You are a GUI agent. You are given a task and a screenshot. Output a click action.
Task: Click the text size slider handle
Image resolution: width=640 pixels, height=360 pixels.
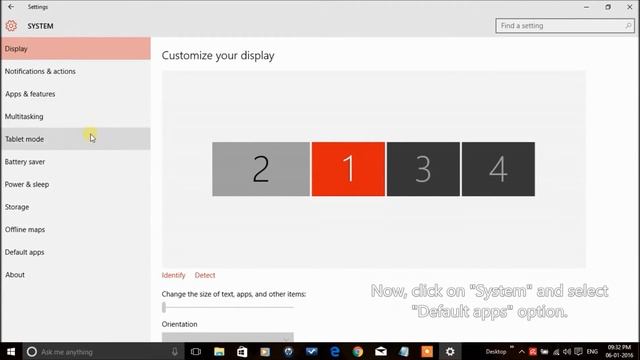click(164, 307)
